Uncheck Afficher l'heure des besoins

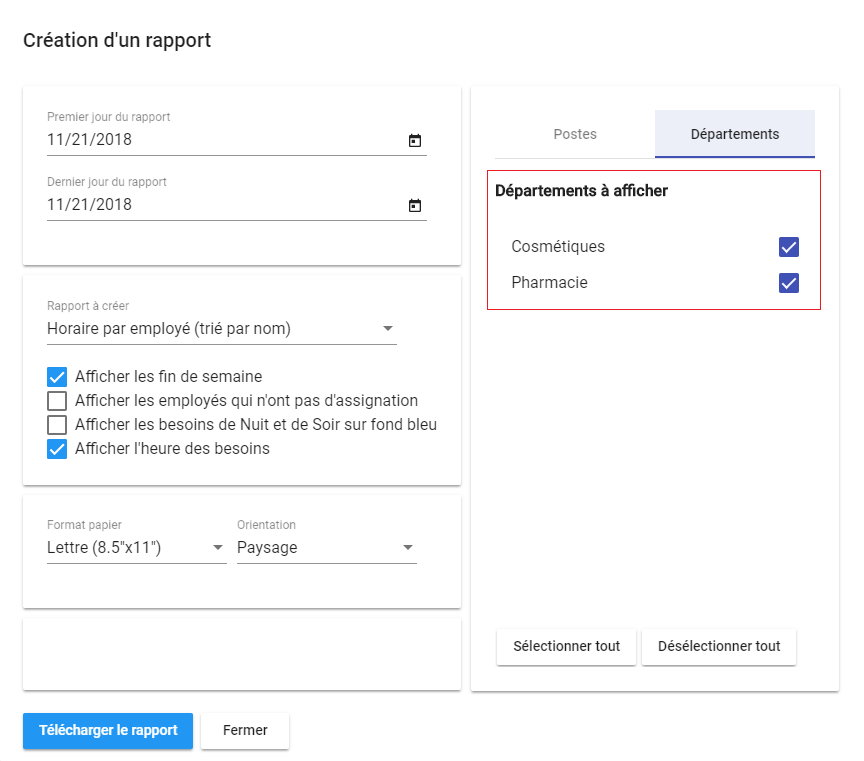coord(57,449)
